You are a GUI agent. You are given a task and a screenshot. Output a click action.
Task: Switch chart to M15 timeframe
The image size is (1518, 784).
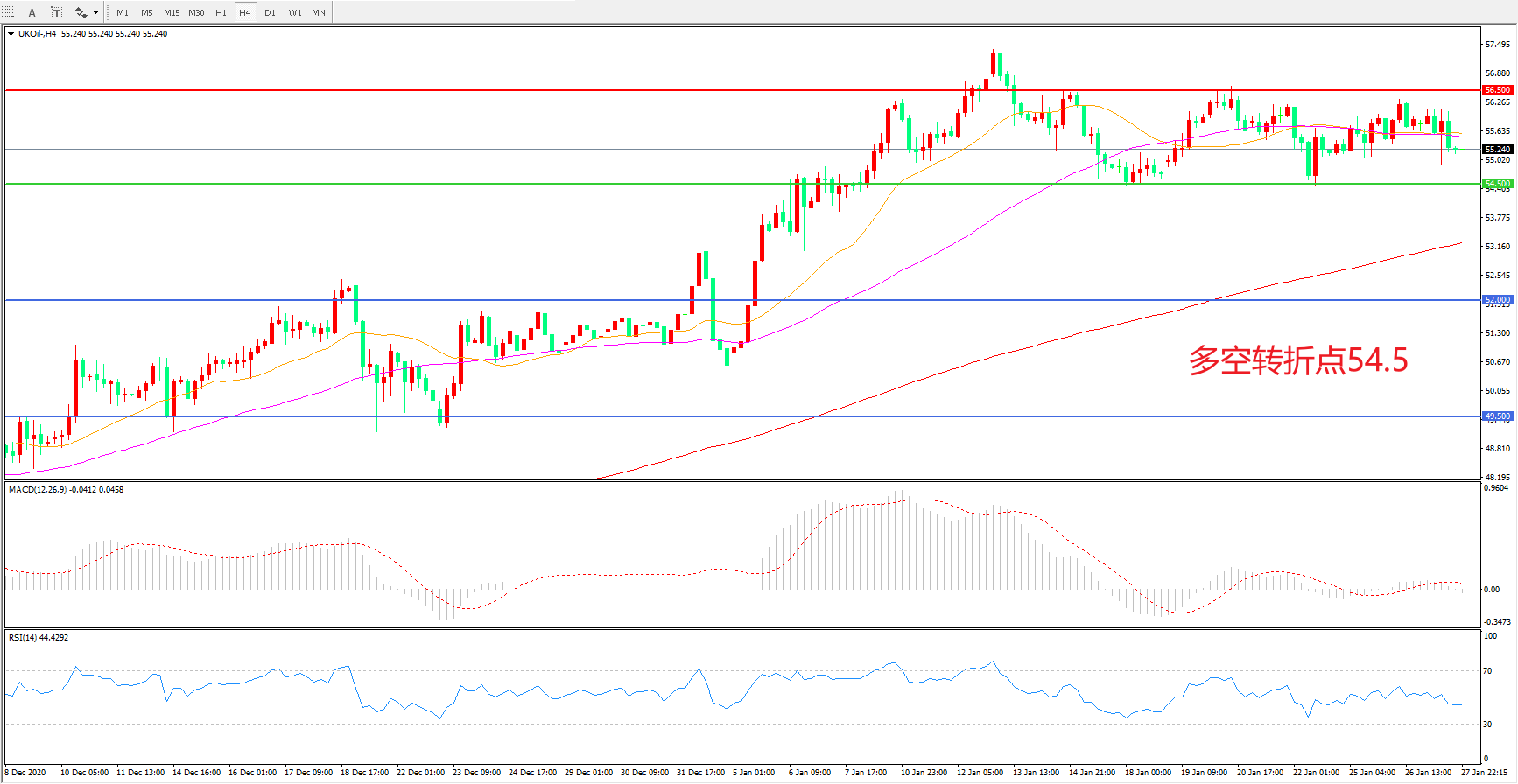[172, 12]
